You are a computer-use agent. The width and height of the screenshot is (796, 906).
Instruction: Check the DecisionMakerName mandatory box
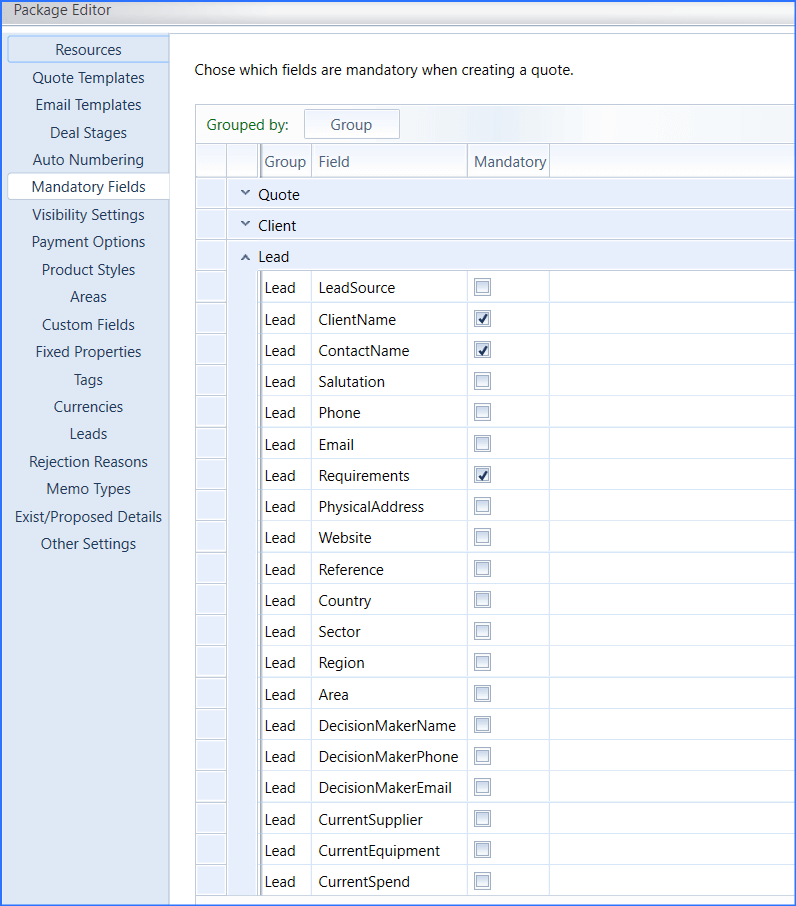pos(483,725)
